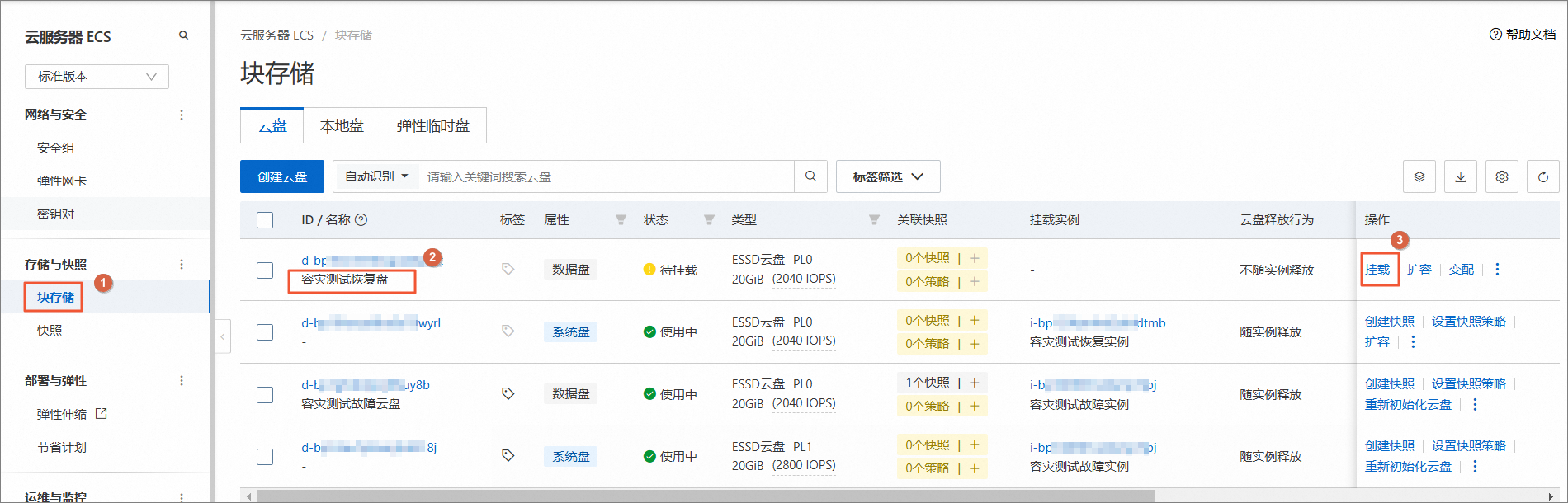This screenshot has height=503, width=1568.
Task: Open column settings gear icon
Action: [x=1502, y=176]
